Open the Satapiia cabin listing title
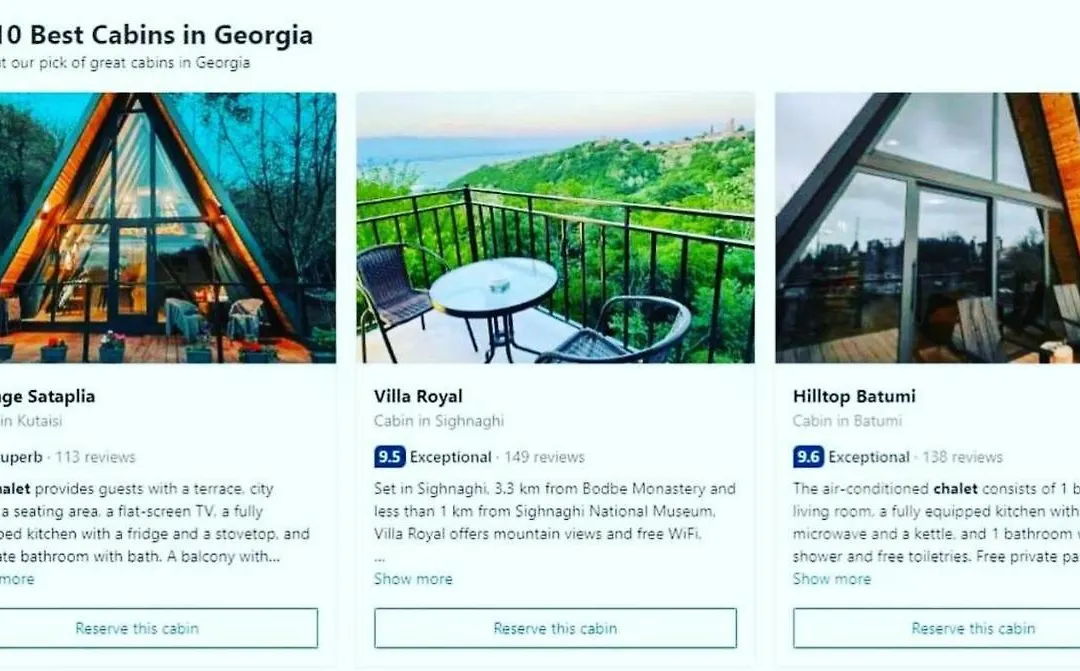The height and width of the screenshot is (671, 1080). [x=48, y=396]
